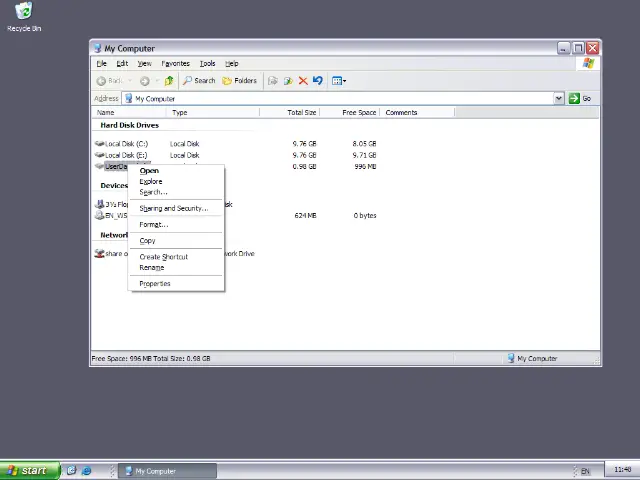Expand the Address bar dropdown
640x480 pixels.
(x=558, y=98)
